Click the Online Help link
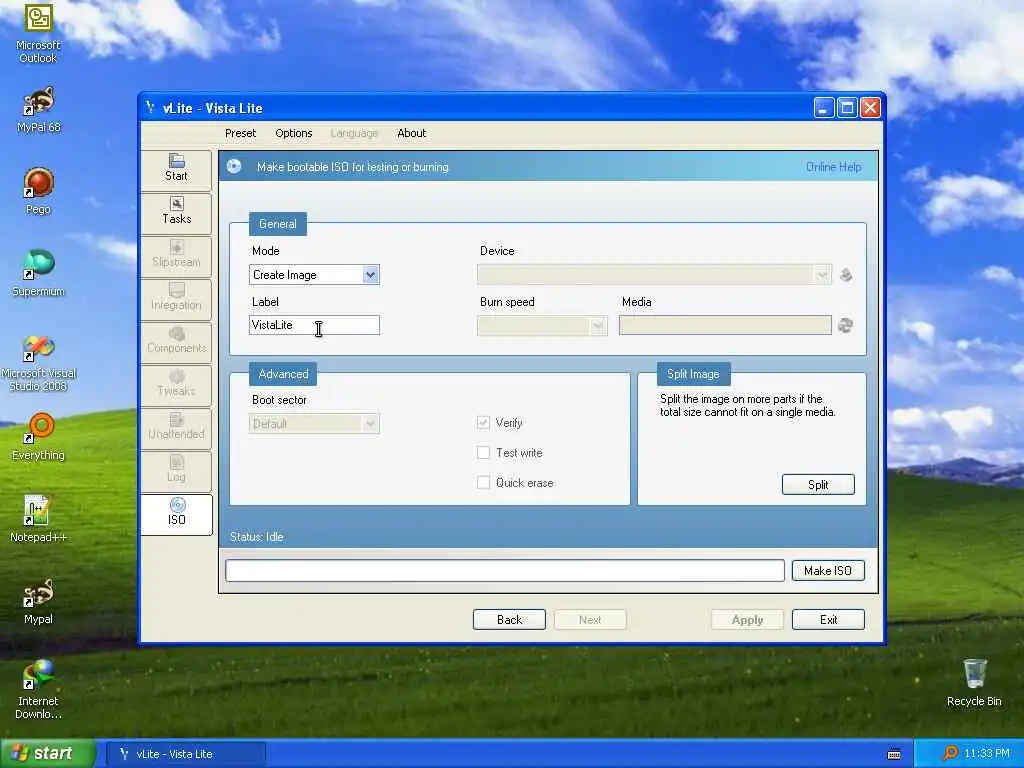 [x=833, y=167]
